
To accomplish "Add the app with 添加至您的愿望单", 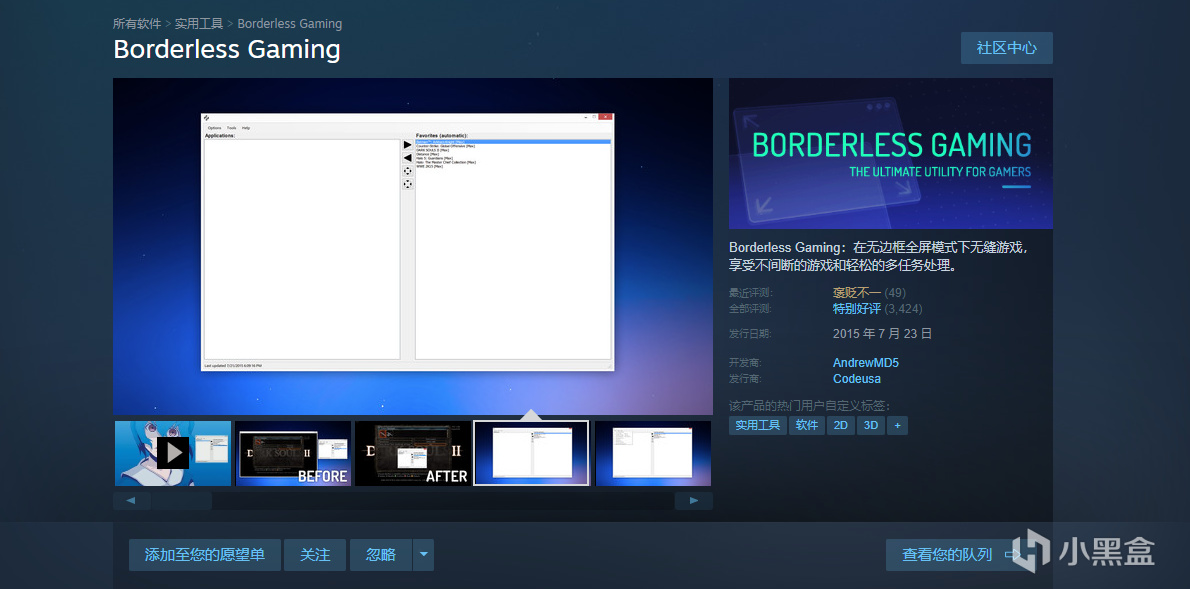I will (x=205, y=555).
